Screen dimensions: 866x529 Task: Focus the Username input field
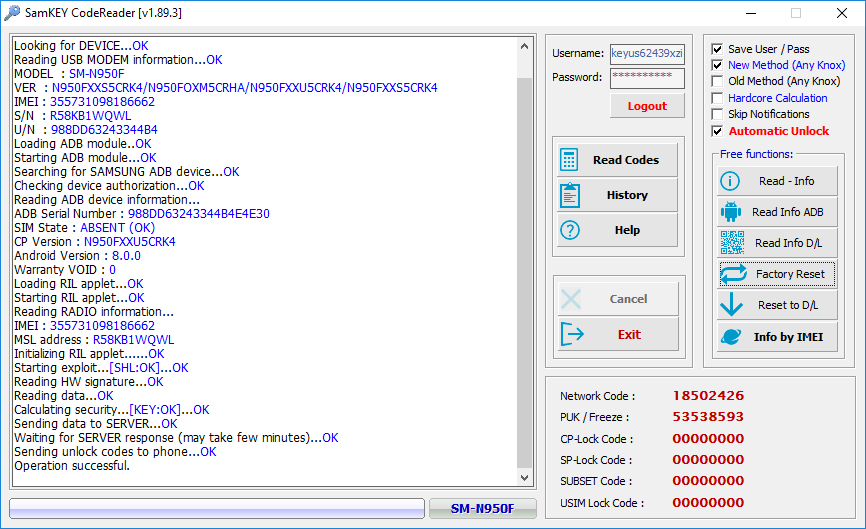pos(647,54)
